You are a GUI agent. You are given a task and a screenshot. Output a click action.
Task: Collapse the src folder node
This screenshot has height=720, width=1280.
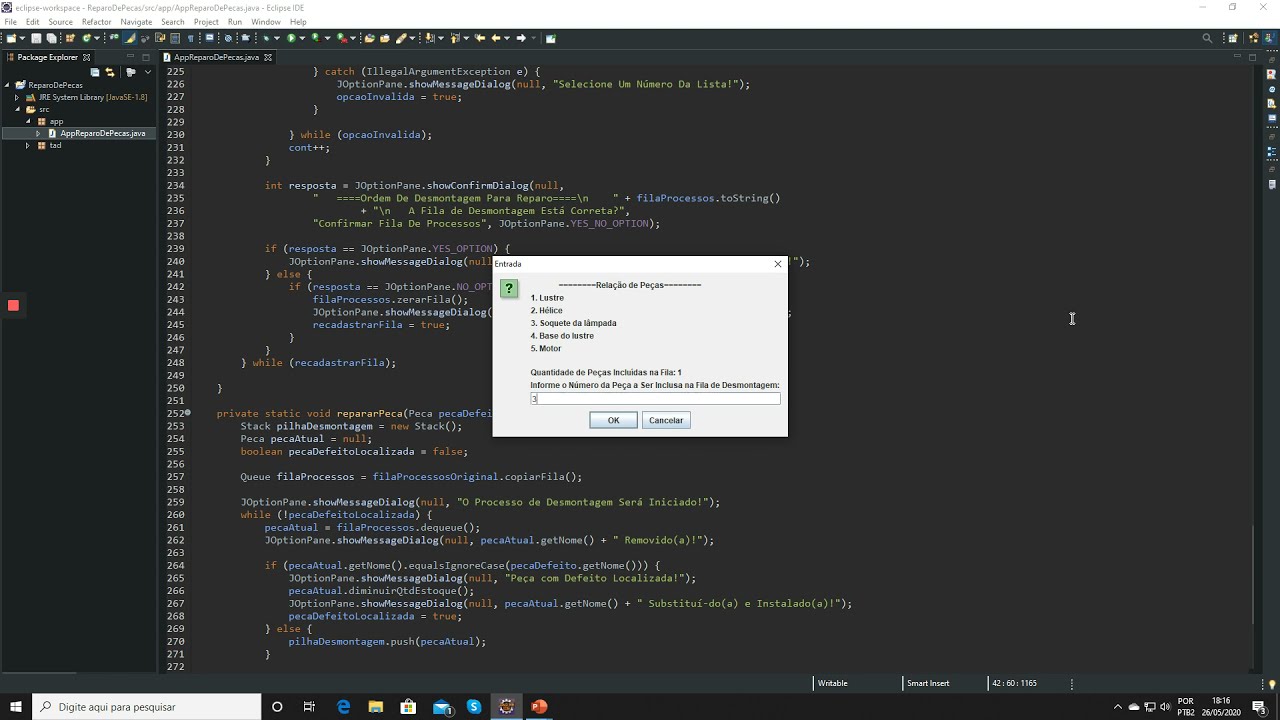(x=17, y=109)
